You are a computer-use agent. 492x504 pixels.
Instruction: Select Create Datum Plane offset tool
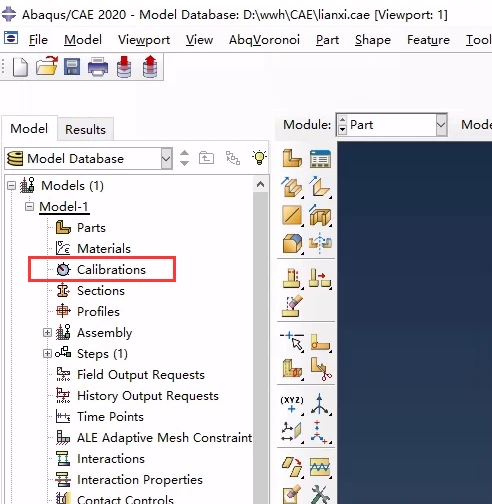[292, 432]
